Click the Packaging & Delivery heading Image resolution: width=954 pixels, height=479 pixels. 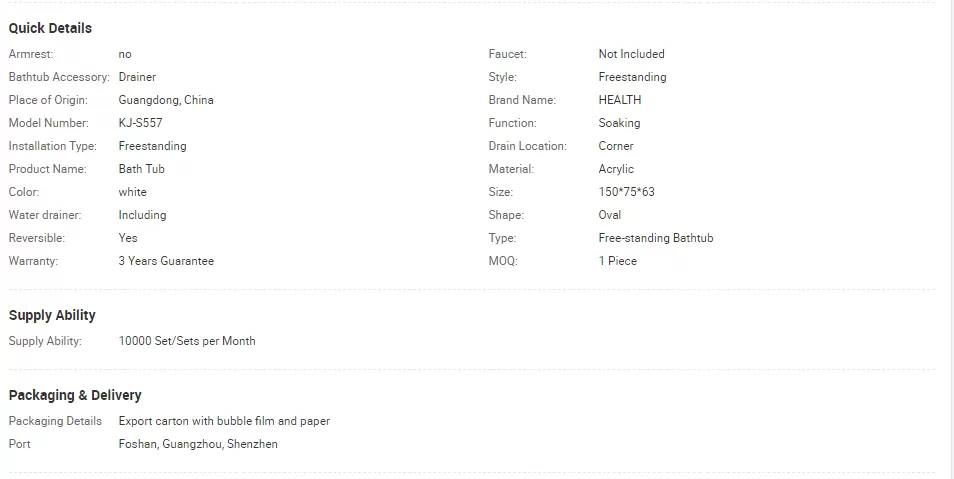(x=75, y=395)
